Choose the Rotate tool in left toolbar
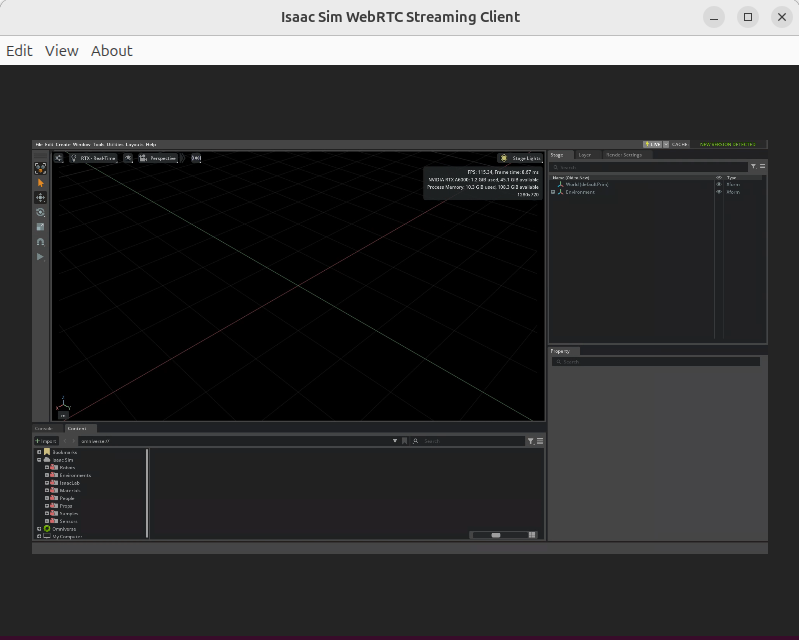The image size is (799, 640). point(41,212)
